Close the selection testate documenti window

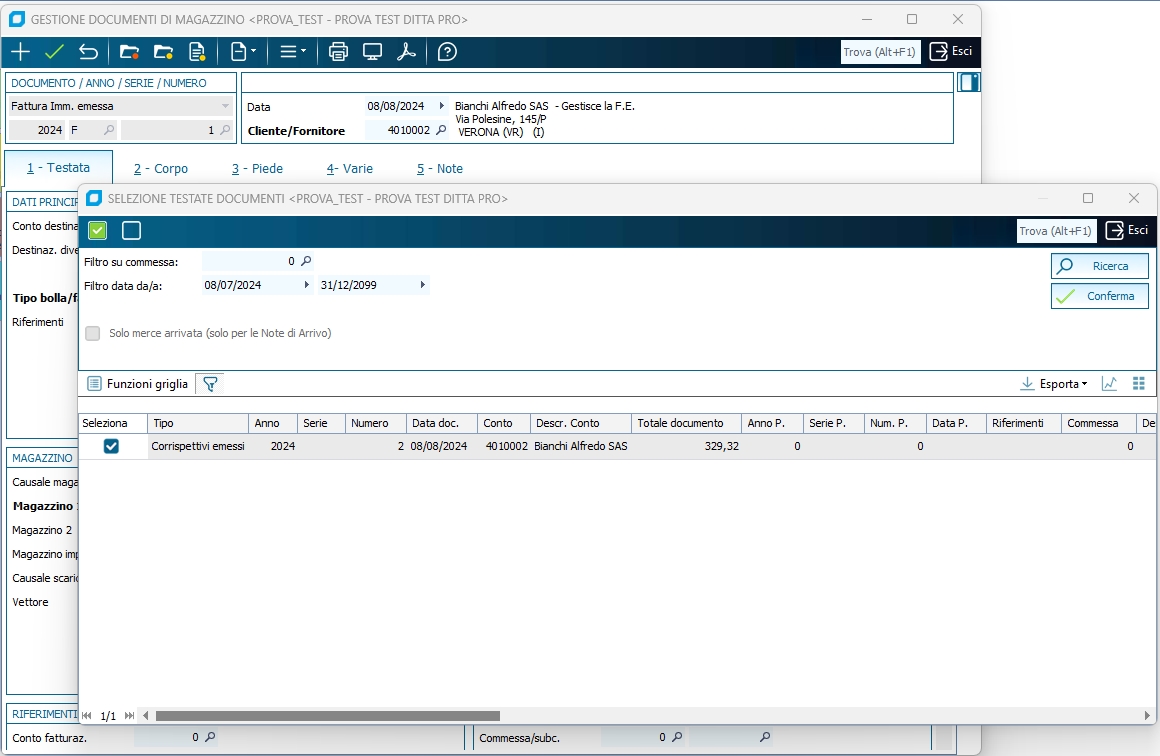[x=1133, y=198]
